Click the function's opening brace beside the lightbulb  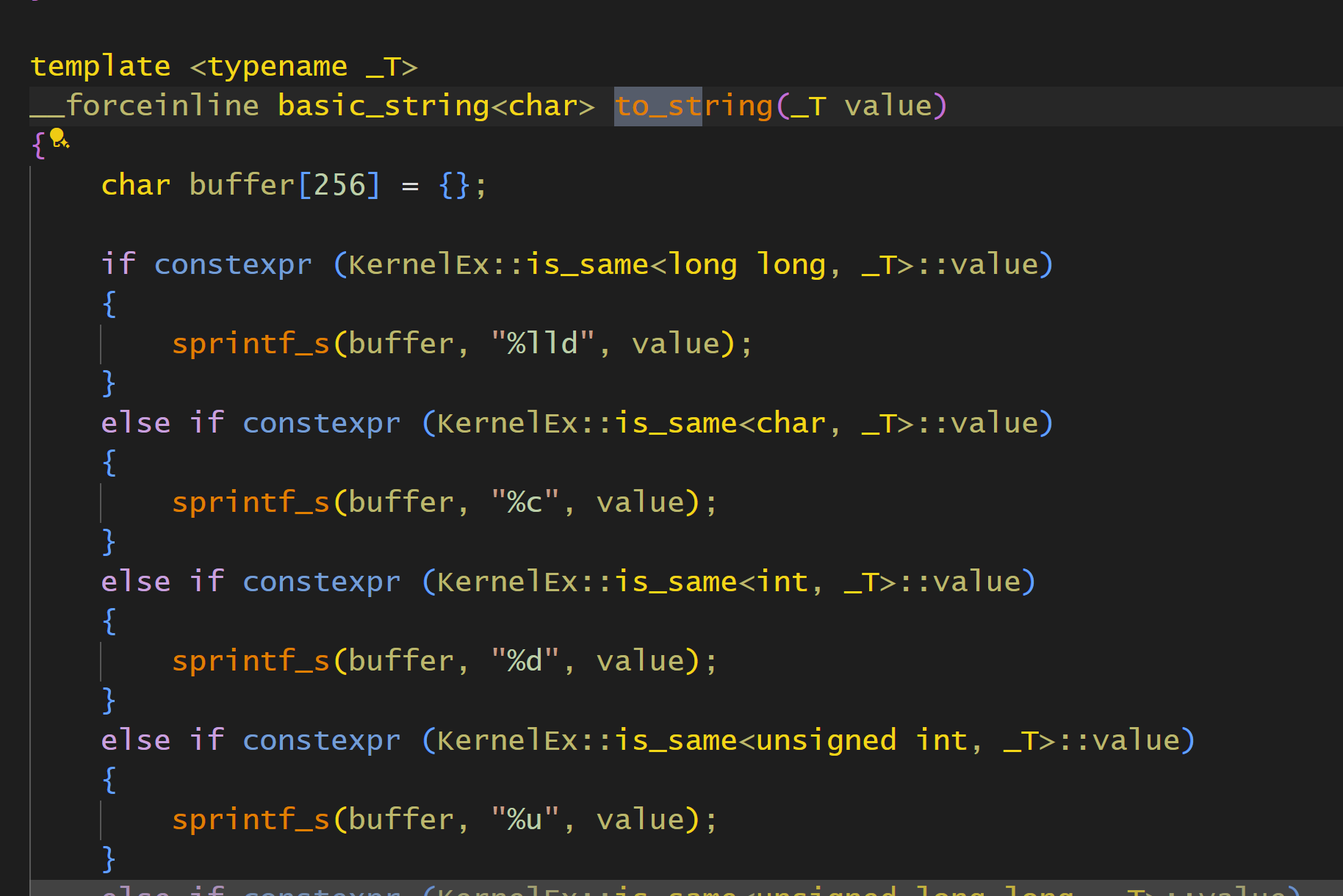tap(38, 144)
